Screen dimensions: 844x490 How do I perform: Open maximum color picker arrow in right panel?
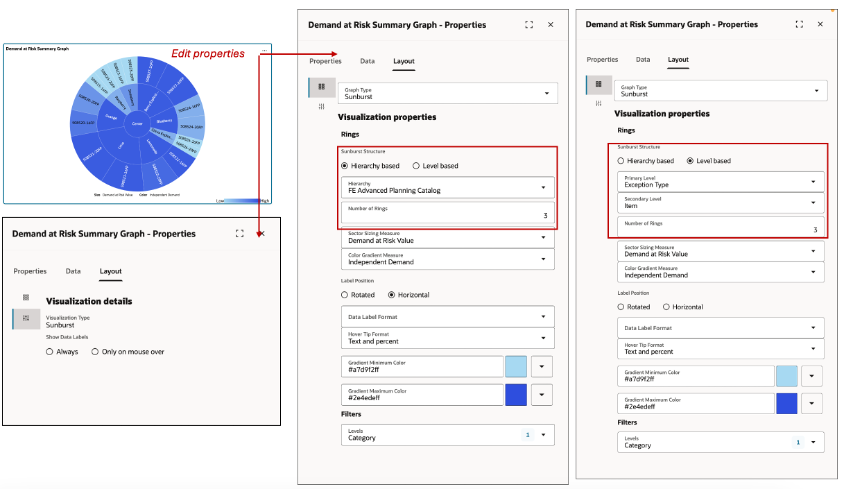pyautogui.click(x=812, y=403)
